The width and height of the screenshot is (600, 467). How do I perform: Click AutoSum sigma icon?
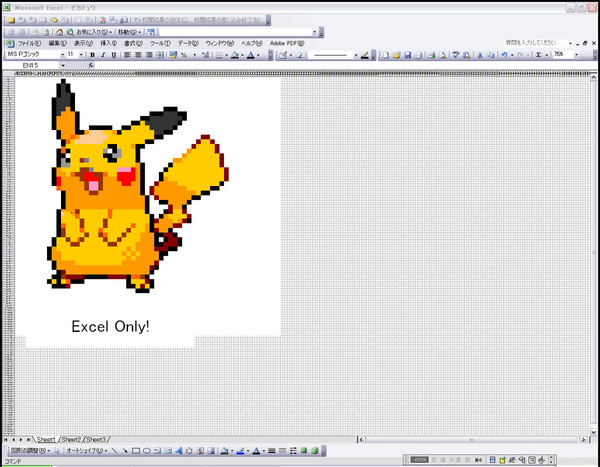click(x=539, y=55)
